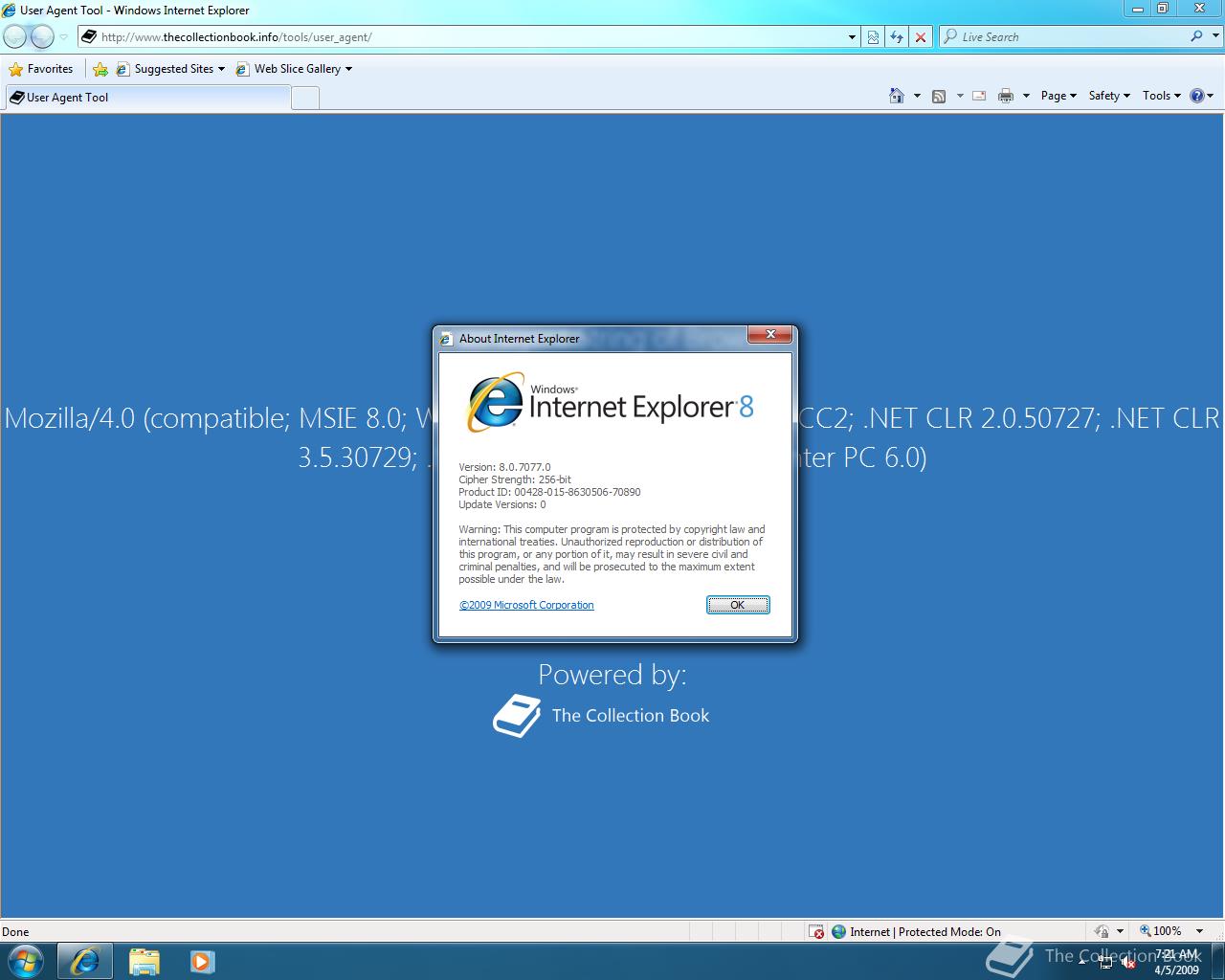
Task: Click the Home icon in command bar
Action: click(x=897, y=96)
